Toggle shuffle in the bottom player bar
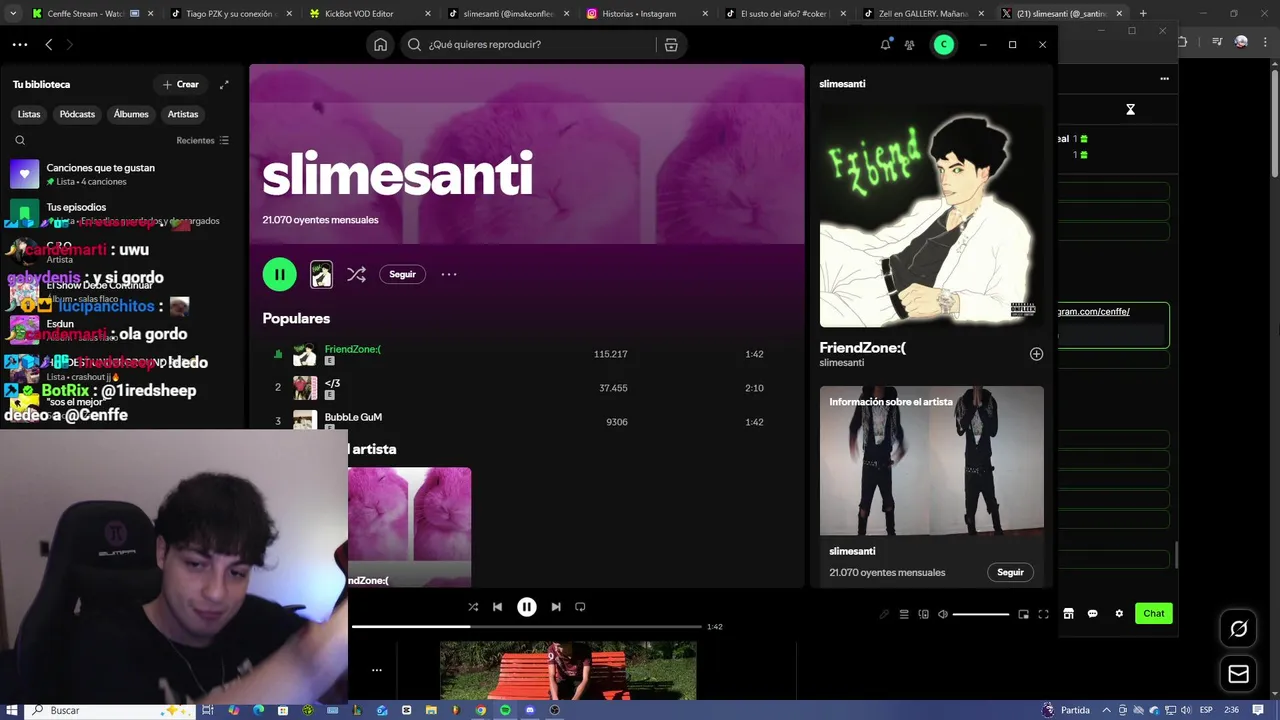 pos(473,606)
